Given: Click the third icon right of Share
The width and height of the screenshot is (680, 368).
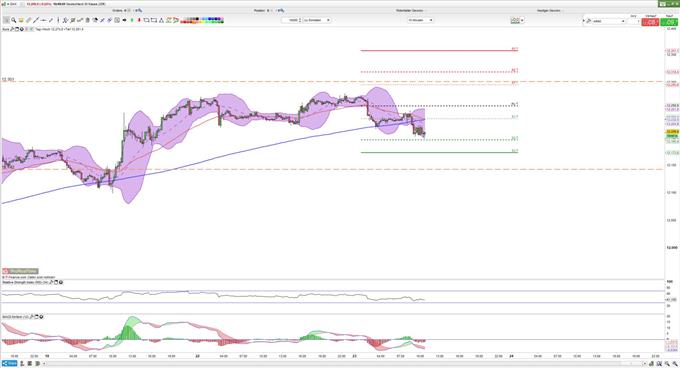Looking at the screenshot, I should pyautogui.click(x=38, y=363).
